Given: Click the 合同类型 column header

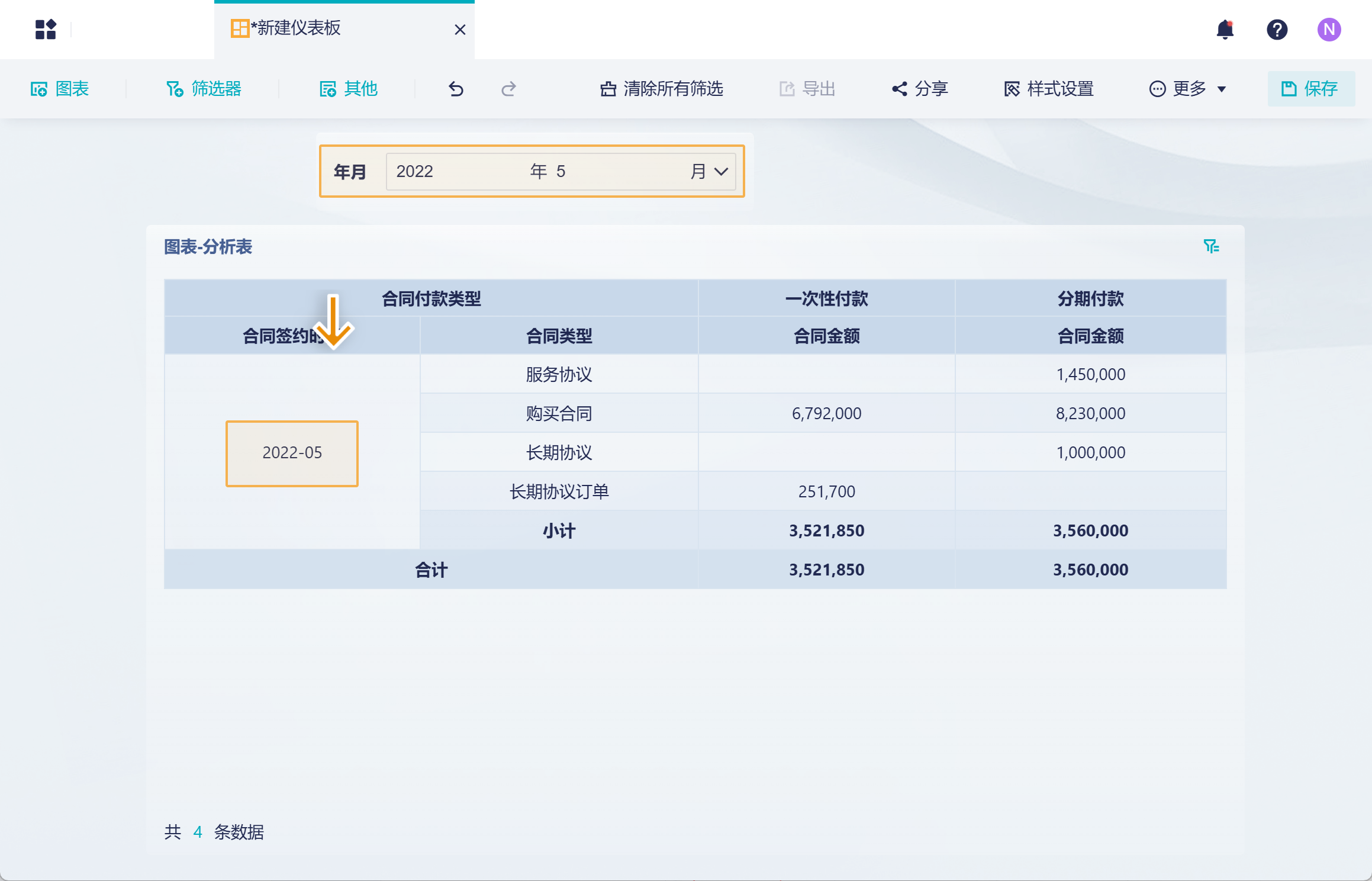Looking at the screenshot, I should (x=559, y=336).
